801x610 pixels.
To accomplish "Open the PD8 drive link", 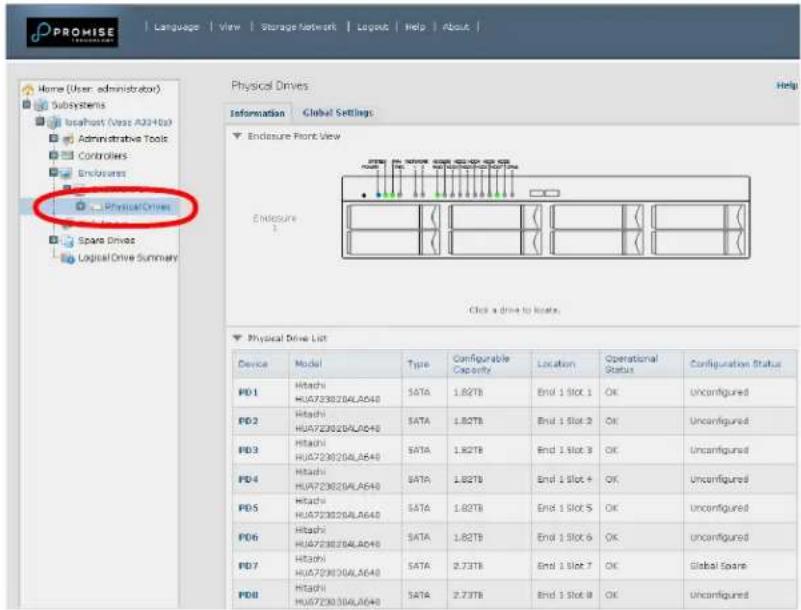I will (248, 595).
